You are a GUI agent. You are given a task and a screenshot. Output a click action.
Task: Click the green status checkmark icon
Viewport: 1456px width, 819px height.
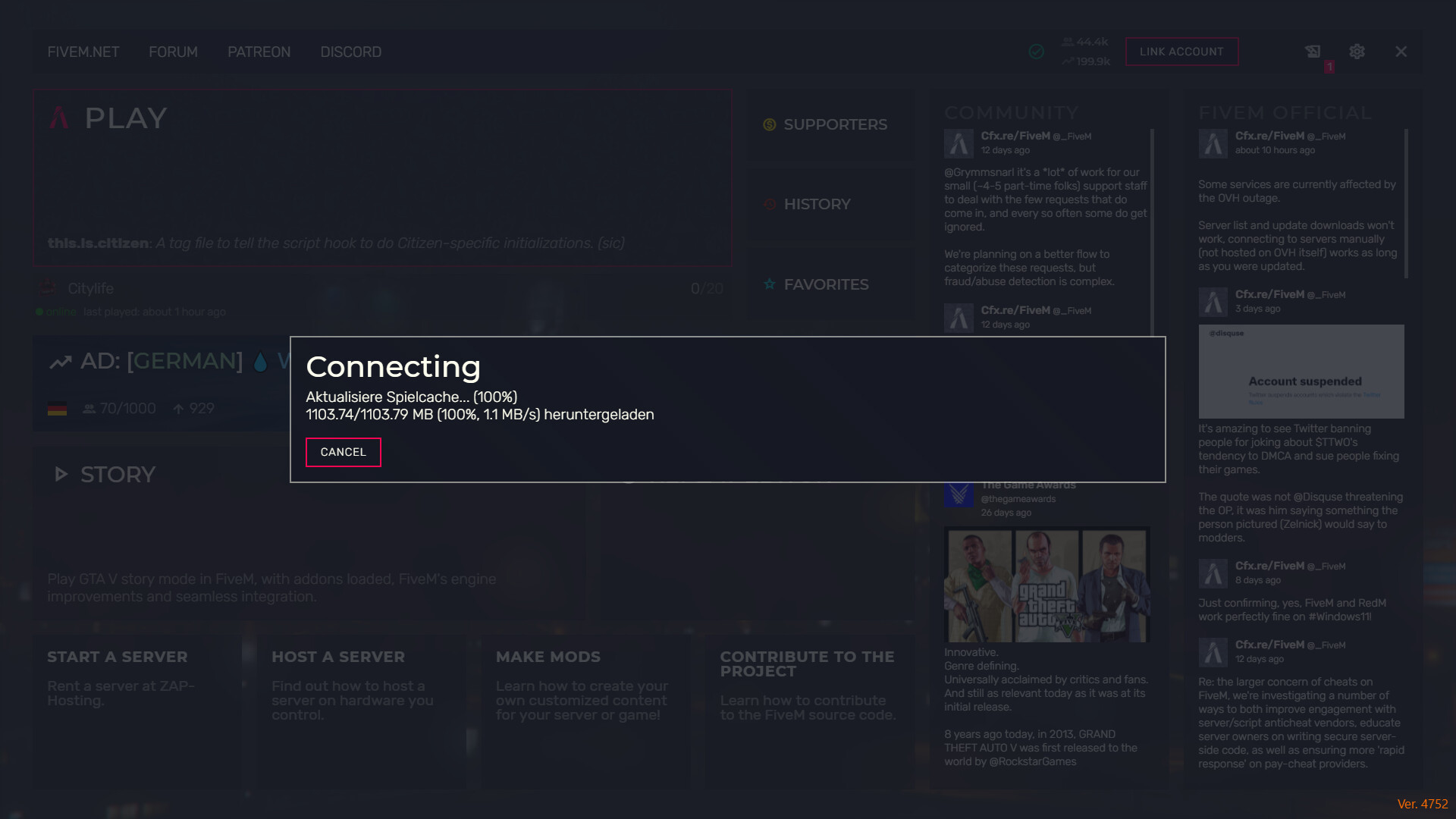click(1036, 52)
